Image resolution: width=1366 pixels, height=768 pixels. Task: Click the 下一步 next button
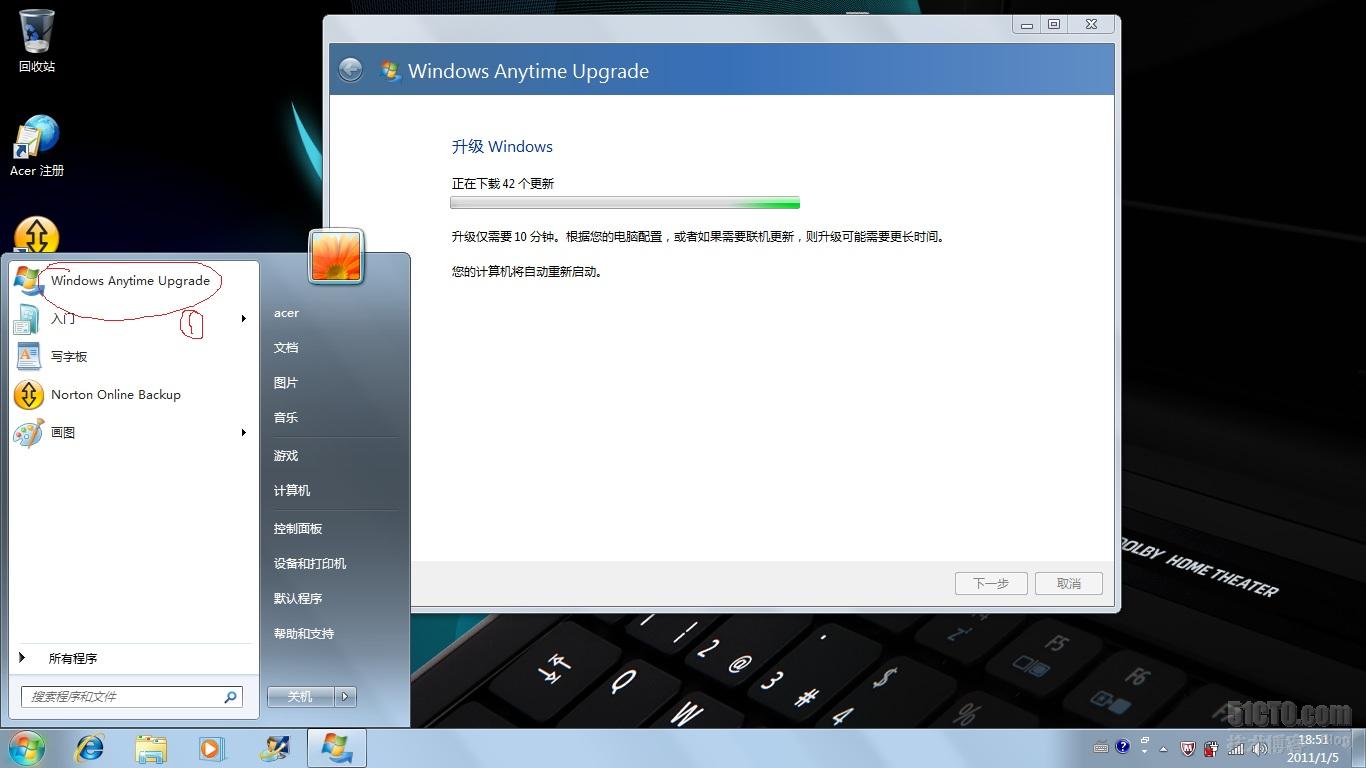[x=990, y=583]
